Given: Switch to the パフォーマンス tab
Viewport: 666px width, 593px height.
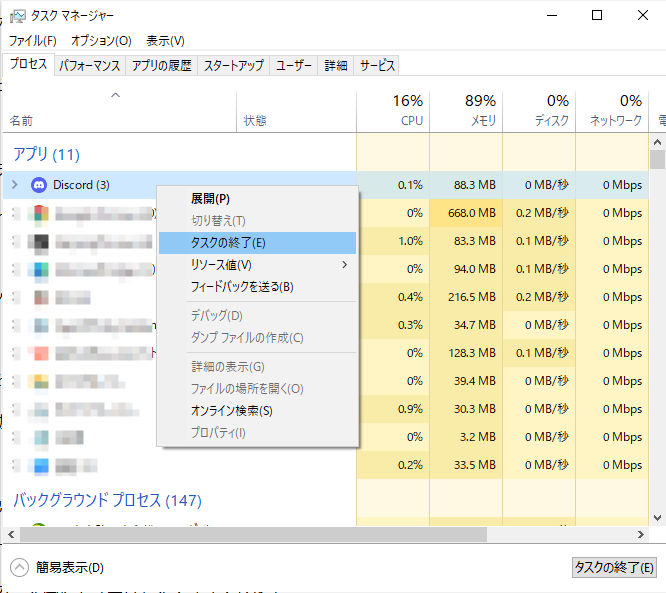Looking at the screenshot, I should click(x=90, y=65).
